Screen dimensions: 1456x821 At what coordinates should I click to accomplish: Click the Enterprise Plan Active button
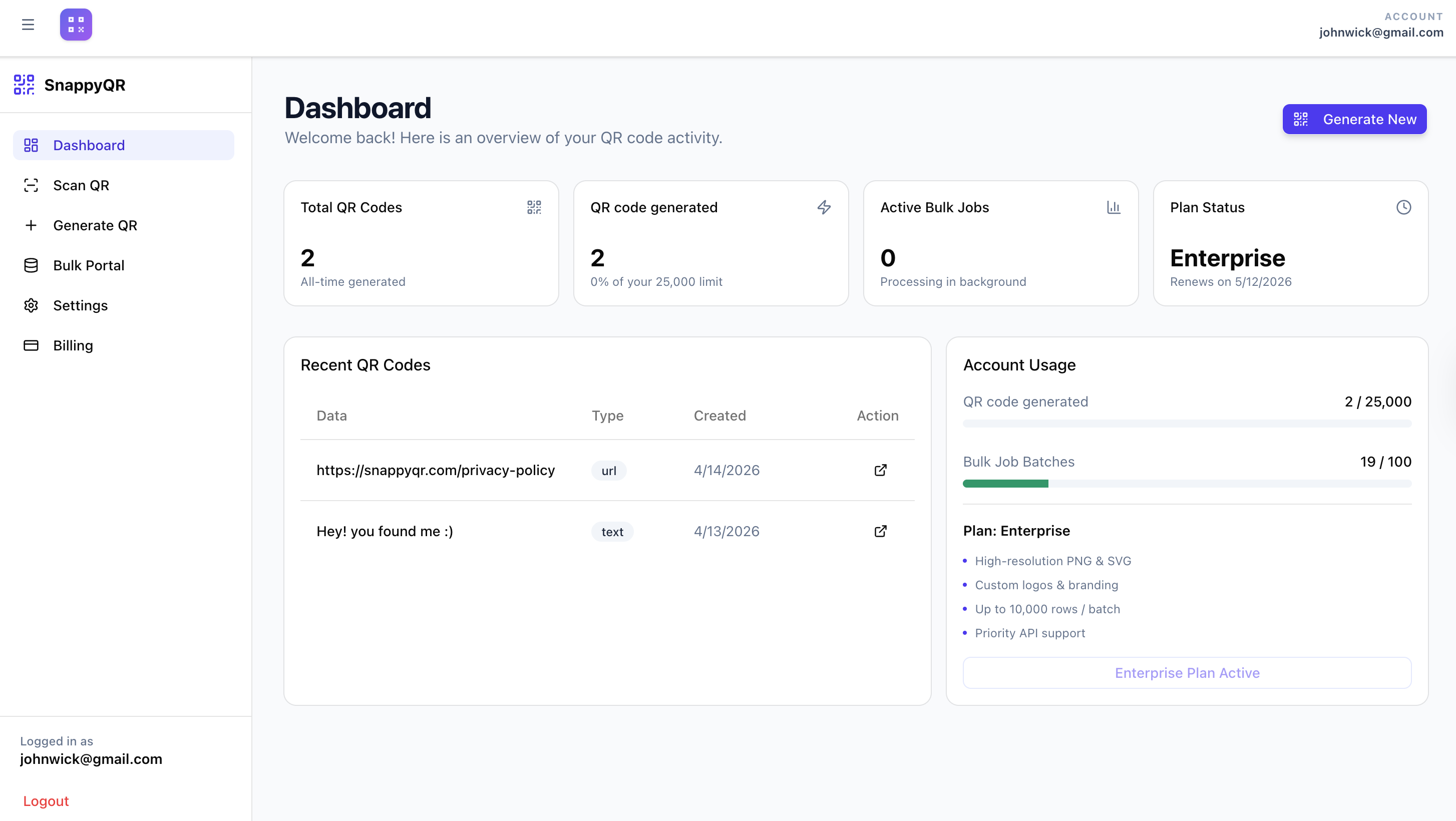pos(1187,672)
